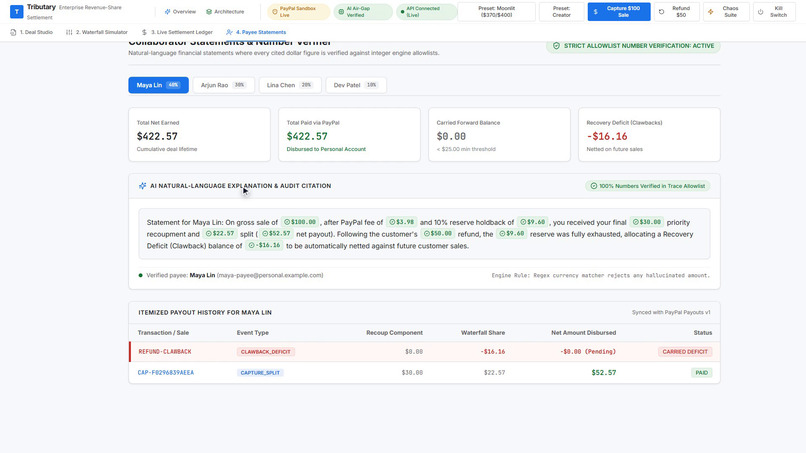Click the dollar icon on Capture button
The image size is (806, 453).
(596, 12)
